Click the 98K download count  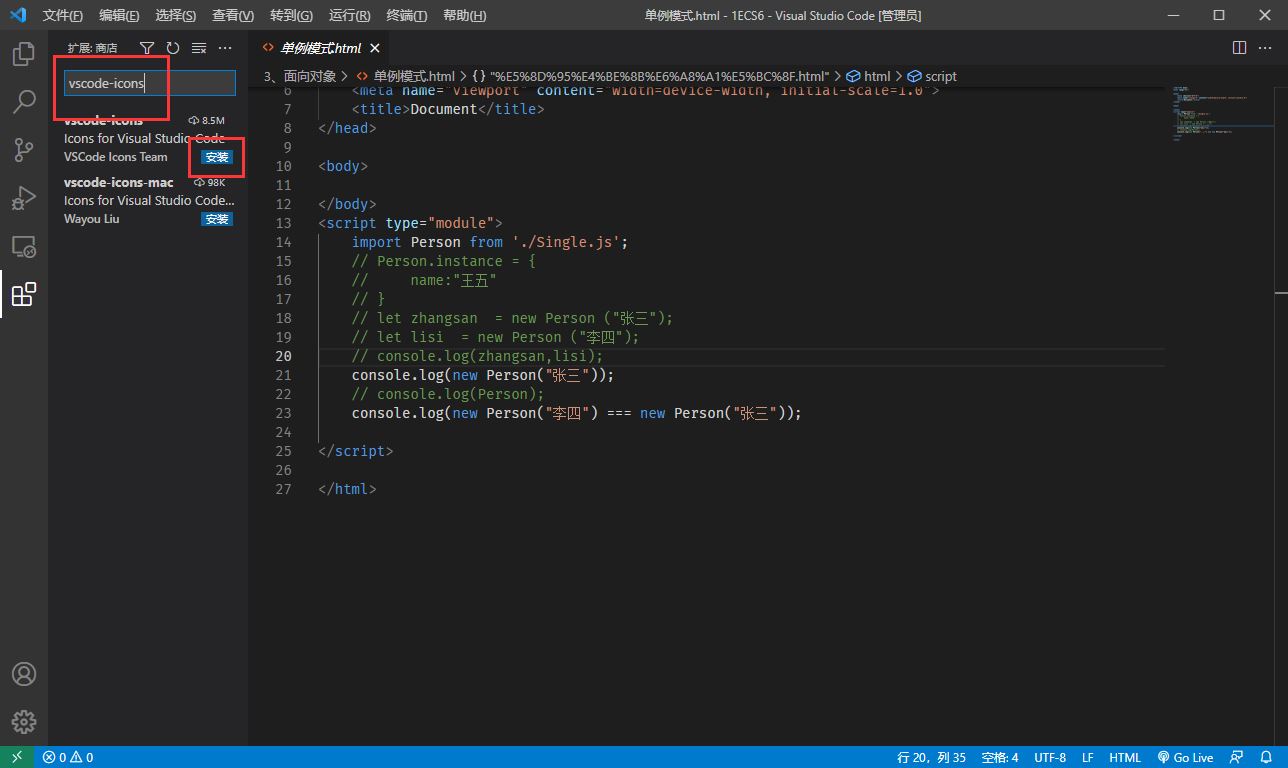pos(210,182)
